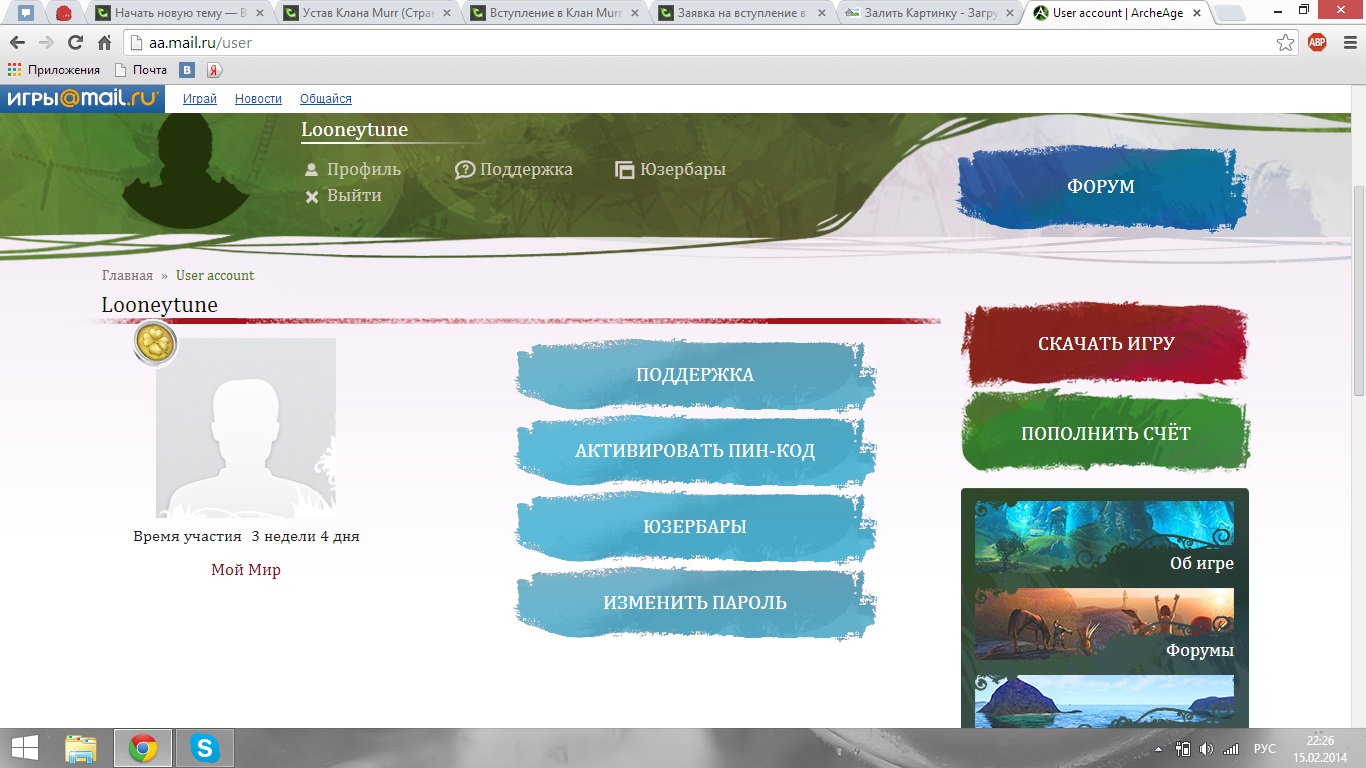Open the Форумы thumbnail
Viewport: 1366px width, 768px height.
(x=1104, y=625)
